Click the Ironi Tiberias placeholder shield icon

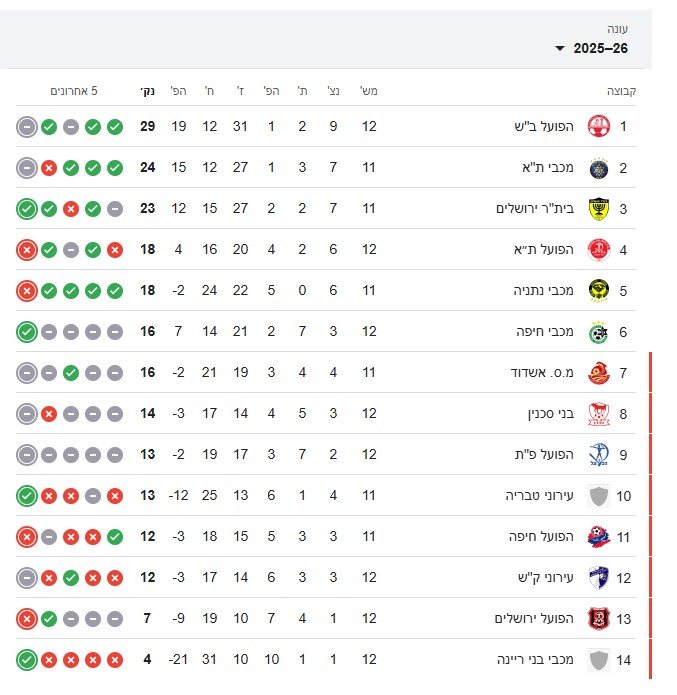pos(599,496)
